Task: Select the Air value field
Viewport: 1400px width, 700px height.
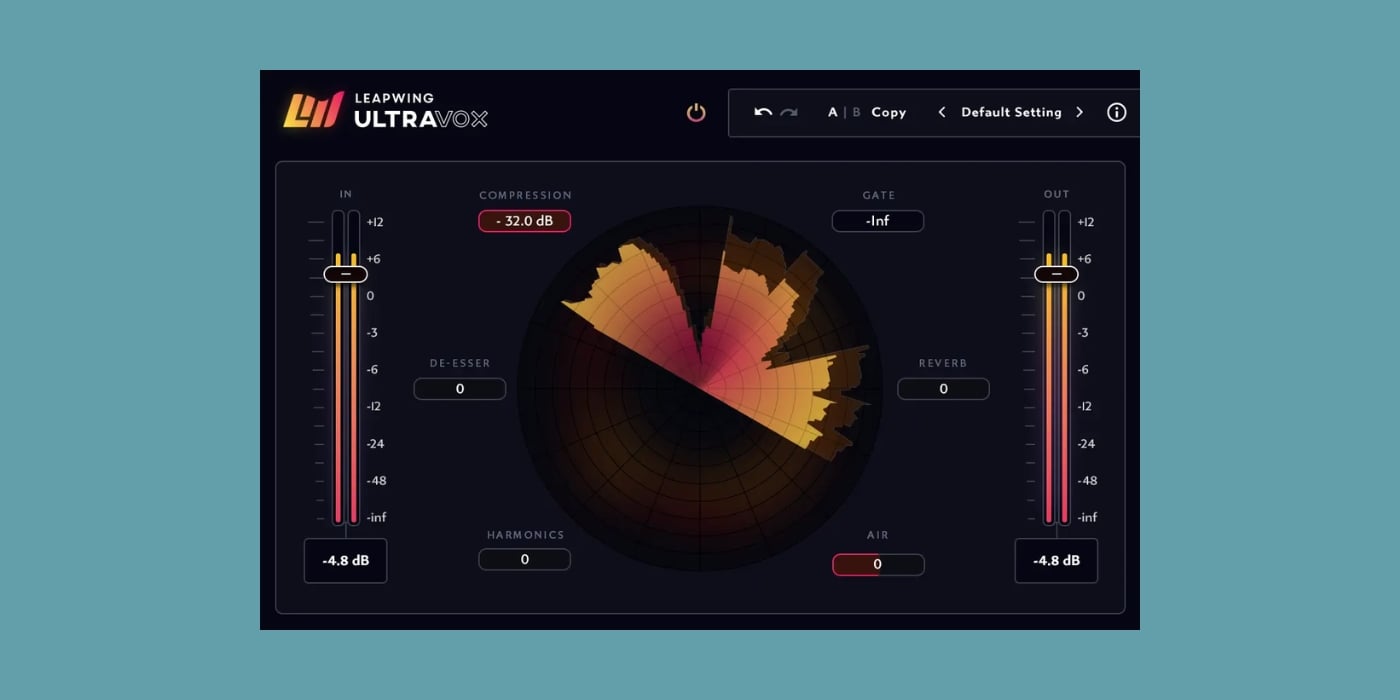Action: tap(878, 564)
